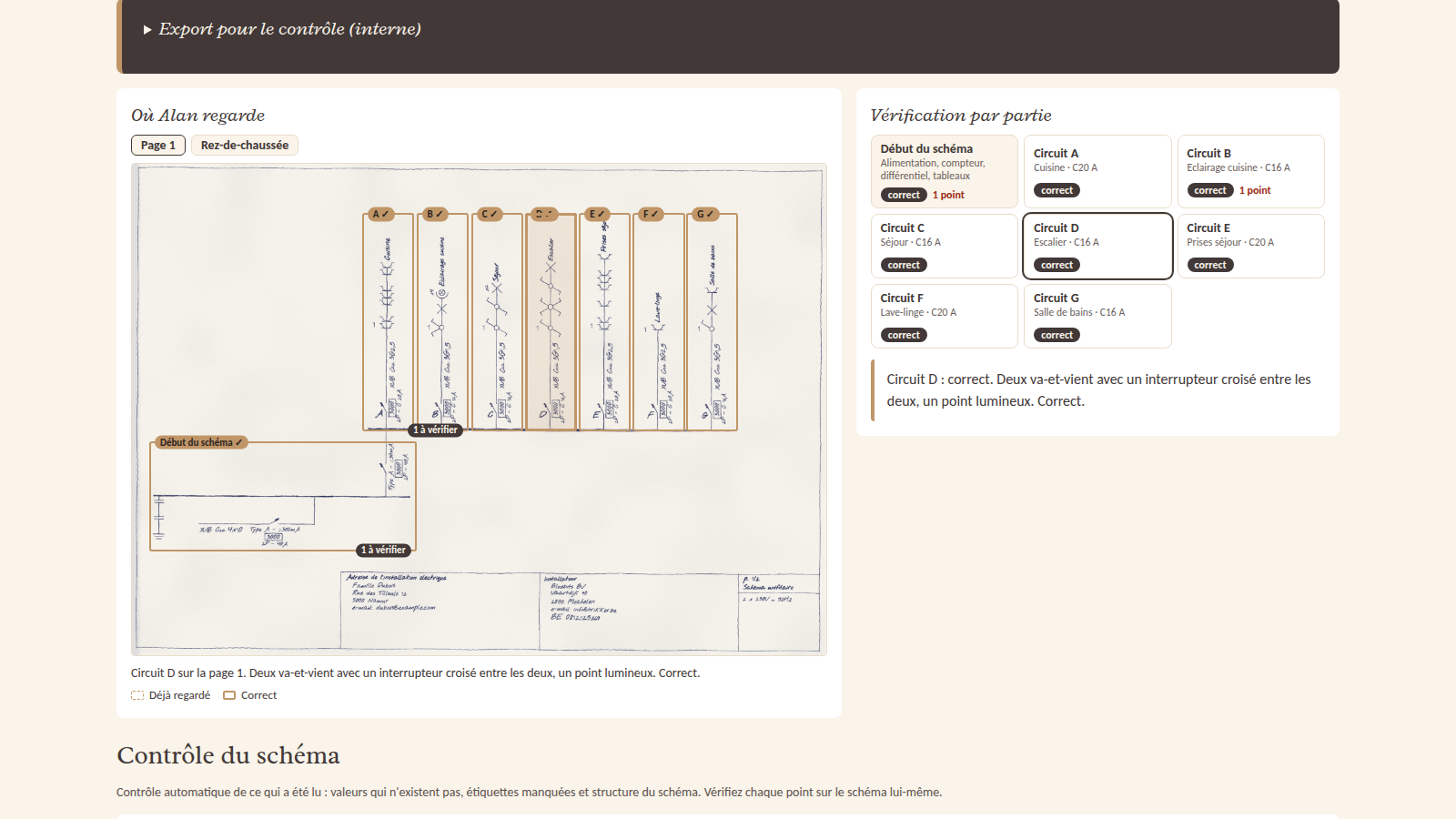Viewport: 1456px width, 819px height.
Task: Select the Circuit B Eclairage cuisine card
Action: (x=1250, y=171)
